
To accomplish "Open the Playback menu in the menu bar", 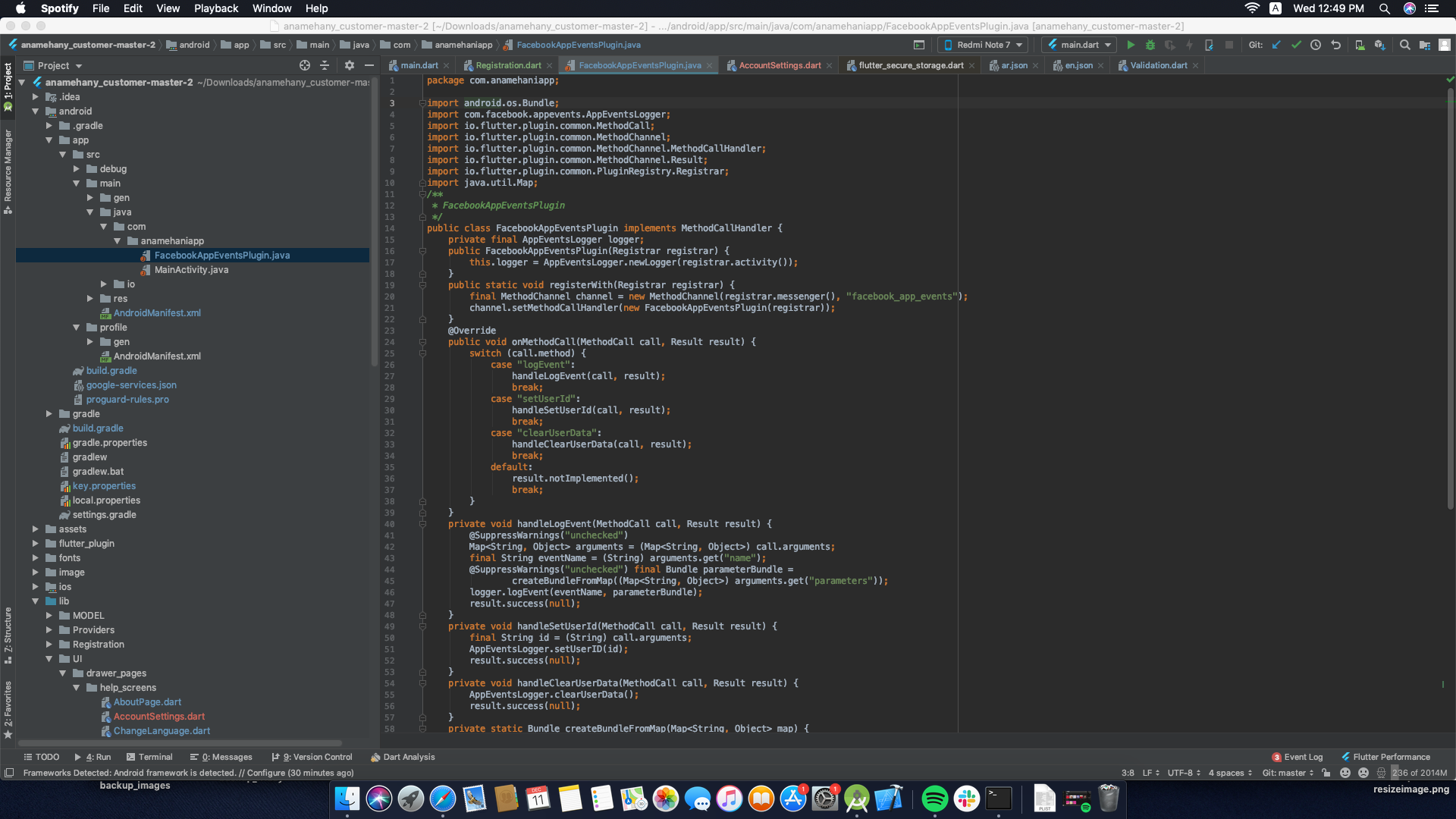I will pos(215,8).
